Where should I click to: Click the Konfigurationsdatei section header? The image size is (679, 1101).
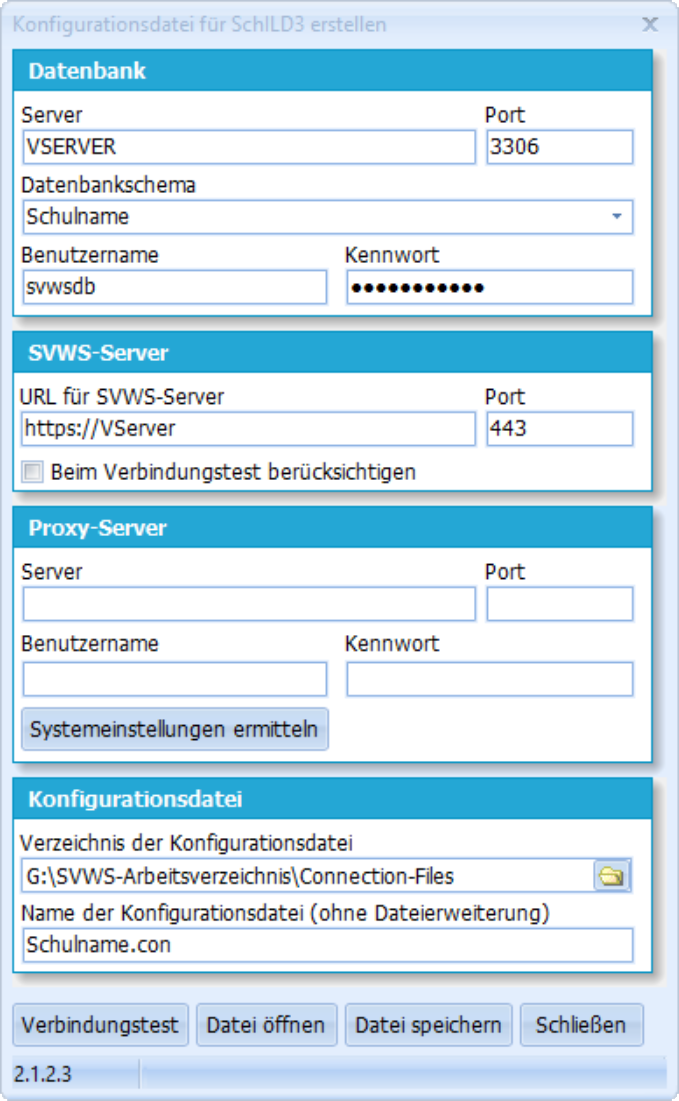click(x=333, y=799)
